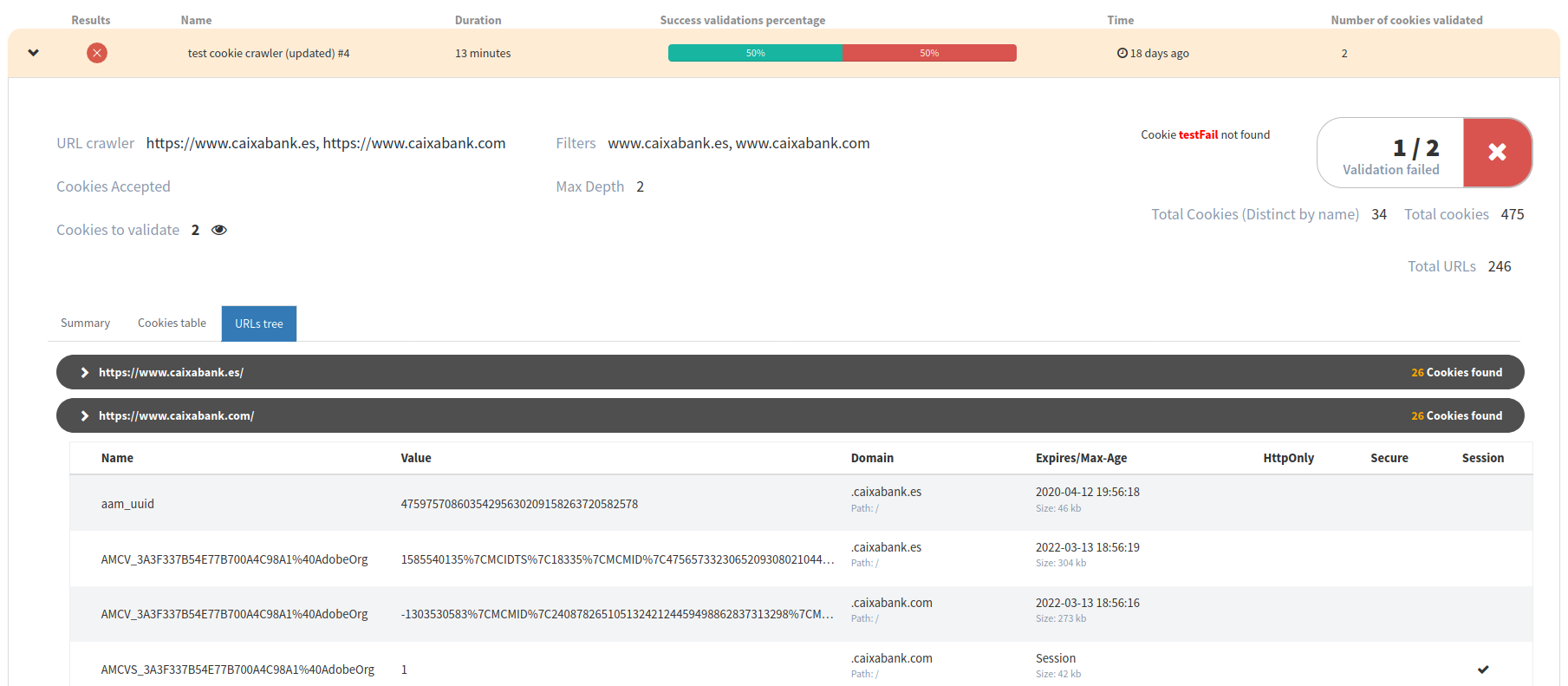Viewport: 1568px width, 686px height.
Task: Click the Domain column header
Action: 872,458
